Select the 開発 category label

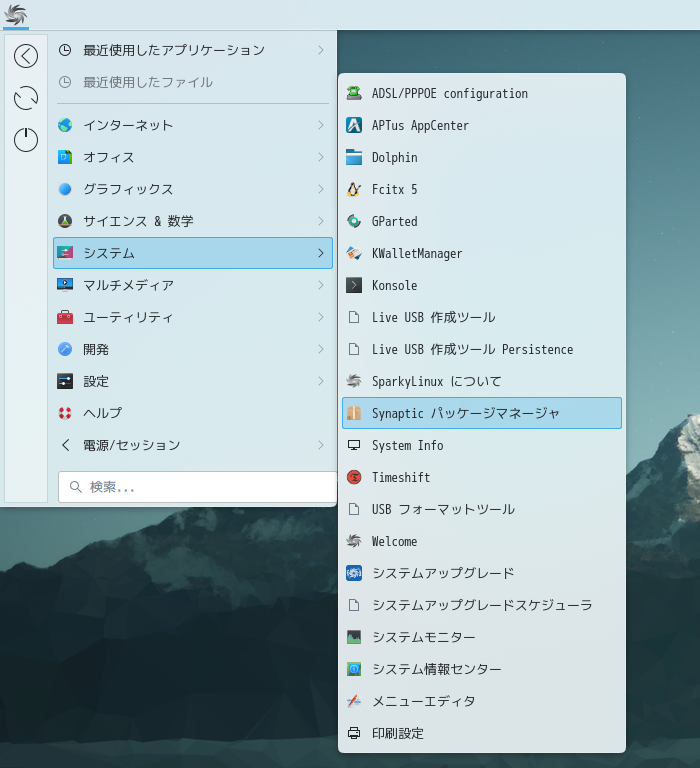(96, 349)
